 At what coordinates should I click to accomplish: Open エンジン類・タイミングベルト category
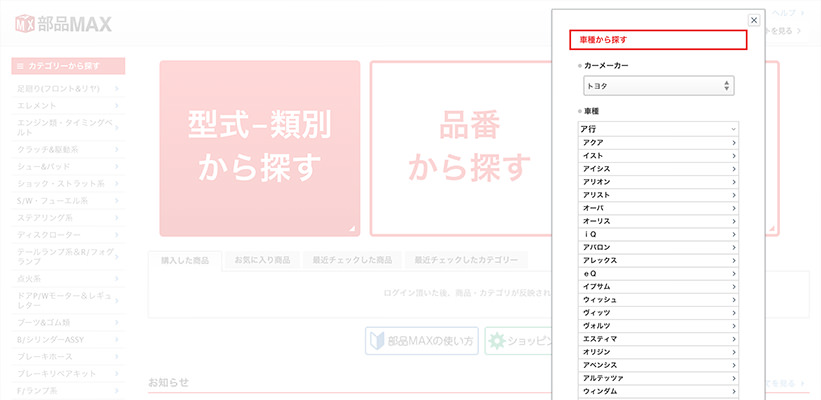[68, 127]
